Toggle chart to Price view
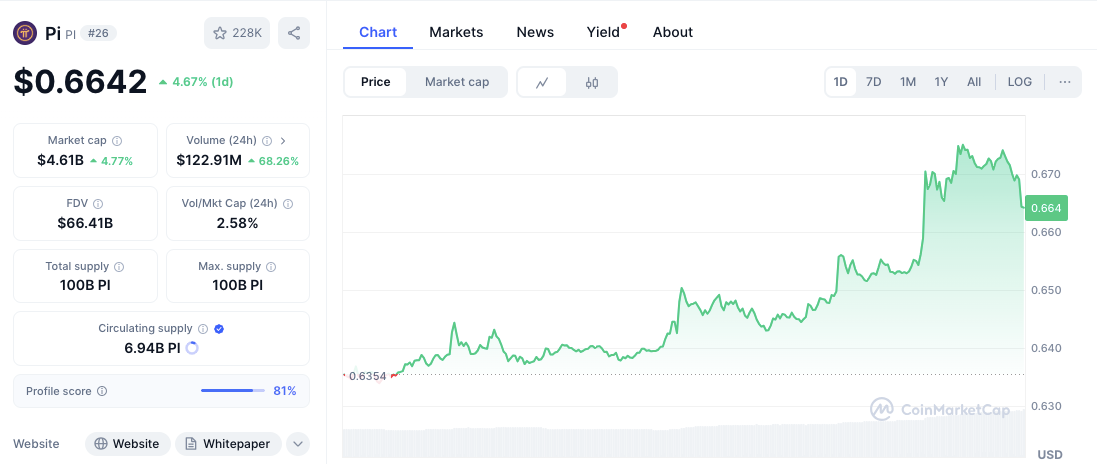Image resolution: width=1097 pixels, height=464 pixels. pos(376,82)
